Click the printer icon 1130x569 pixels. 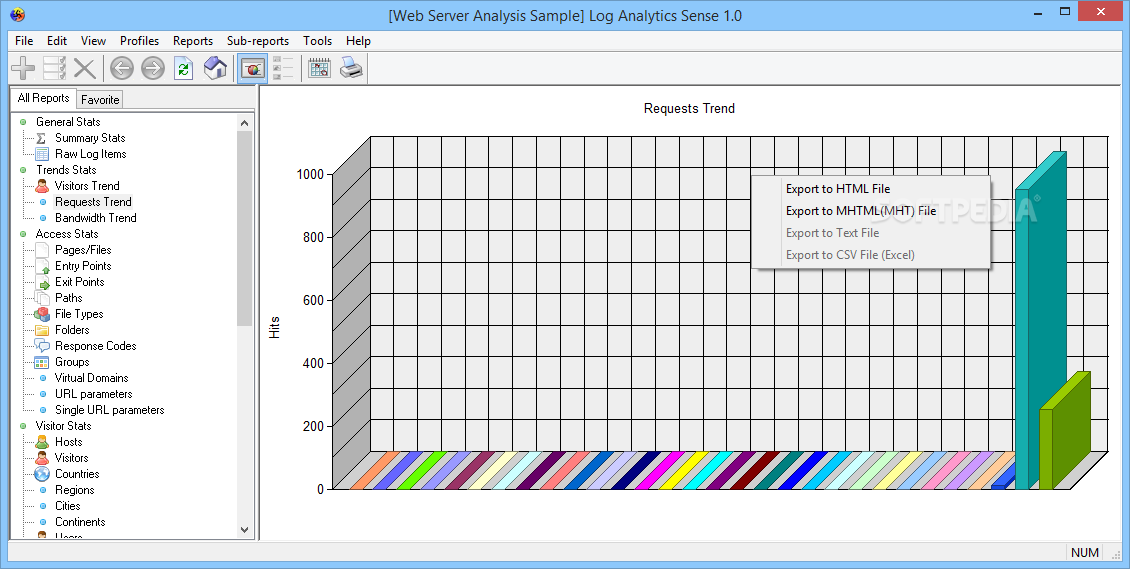click(x=351, y=68)
